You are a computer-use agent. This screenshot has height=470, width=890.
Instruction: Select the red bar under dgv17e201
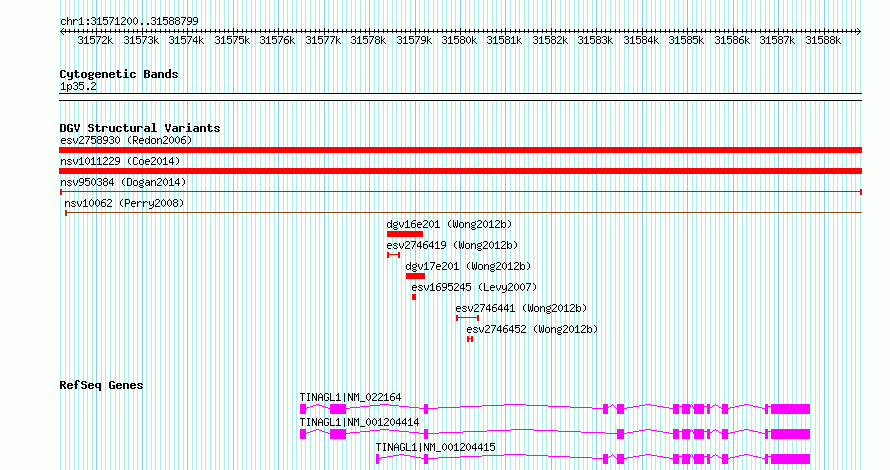tap(415, 276)
